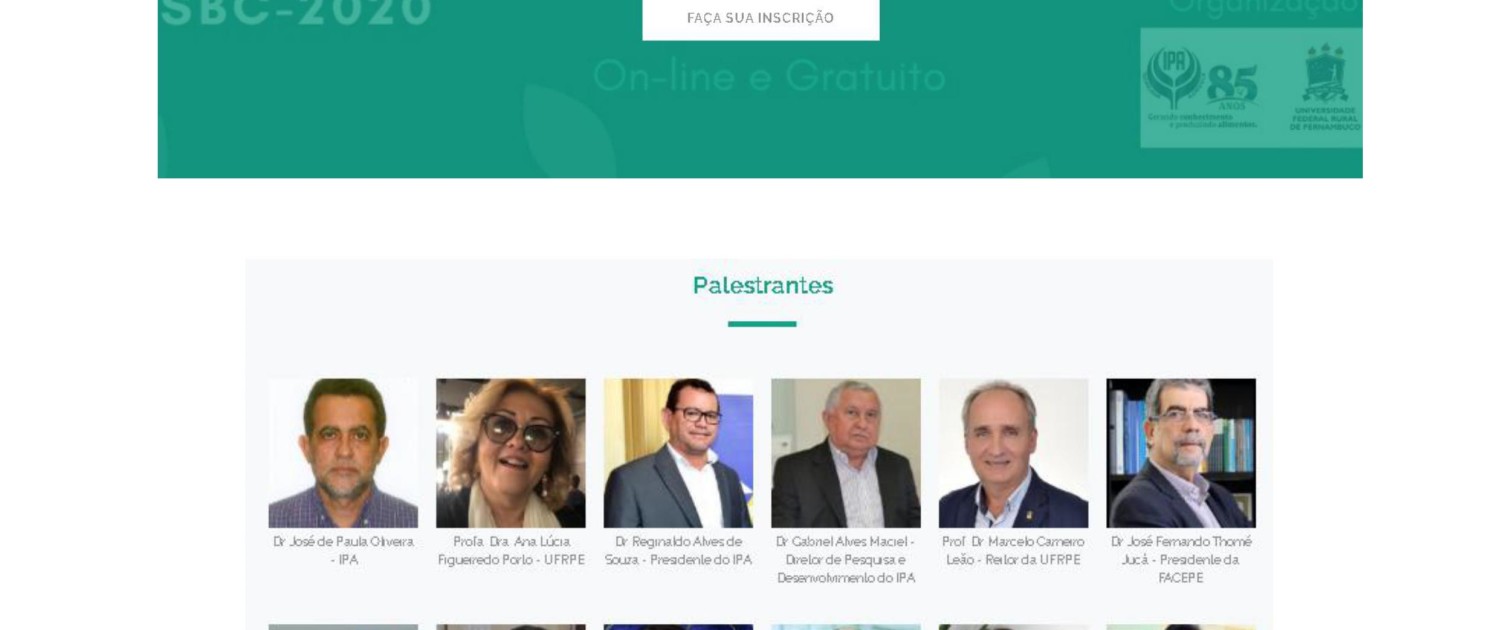
Task: Click the On-line e Gratuito banner text
Action: click(x=769, y=76)
